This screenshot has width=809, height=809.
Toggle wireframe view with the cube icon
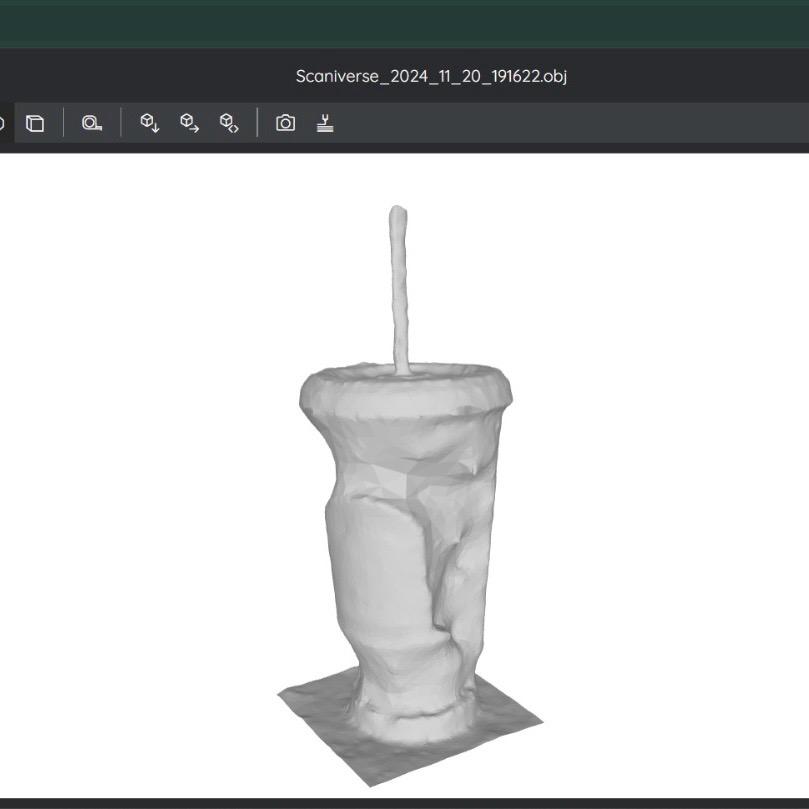(x=37, y=123)
